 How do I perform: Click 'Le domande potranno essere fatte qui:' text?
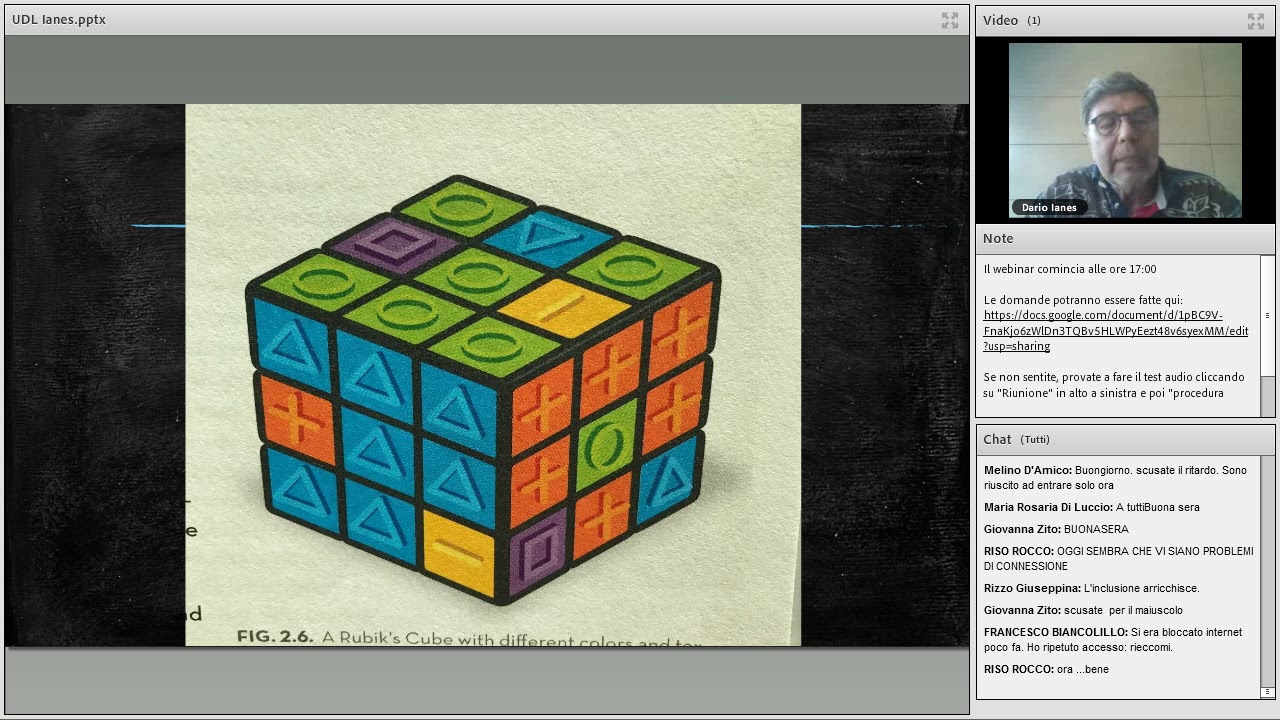tap(1083, 300)
